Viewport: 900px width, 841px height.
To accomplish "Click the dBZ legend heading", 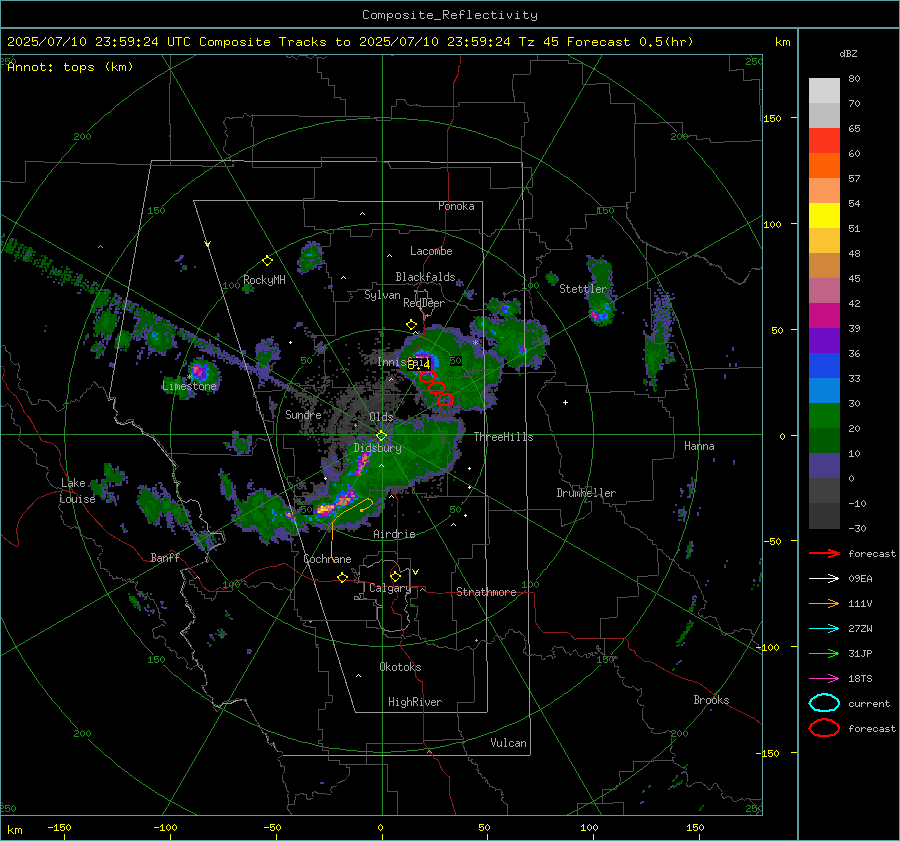I will (848, 53).
